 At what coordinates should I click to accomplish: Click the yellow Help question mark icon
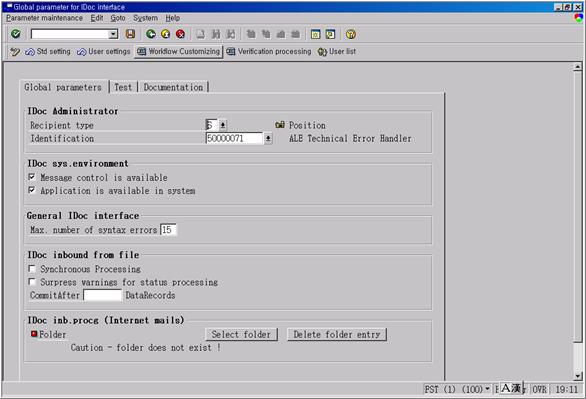coord(351,34)
